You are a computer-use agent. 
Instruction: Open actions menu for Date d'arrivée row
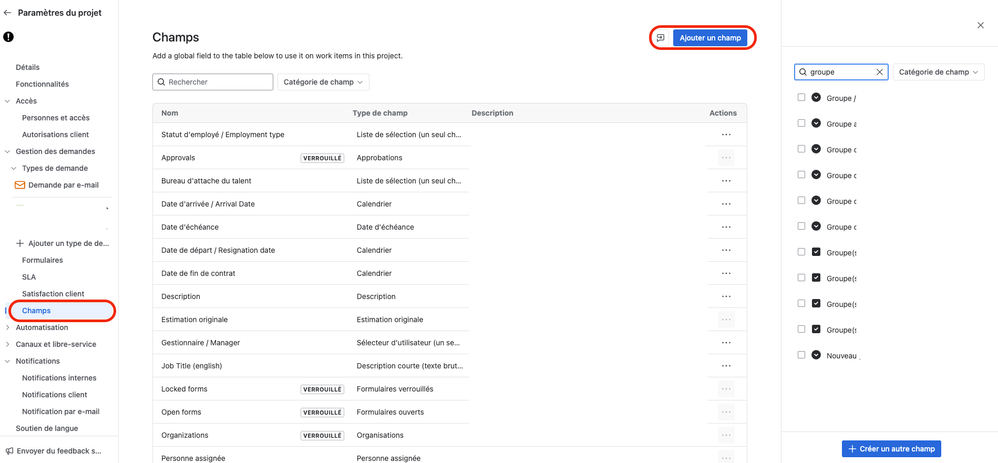[726, 204]
